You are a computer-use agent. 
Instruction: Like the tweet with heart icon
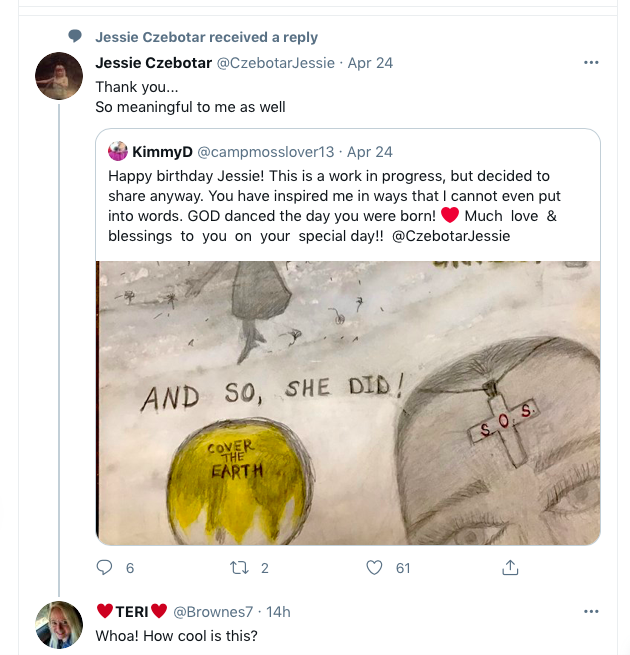[374, 568]
